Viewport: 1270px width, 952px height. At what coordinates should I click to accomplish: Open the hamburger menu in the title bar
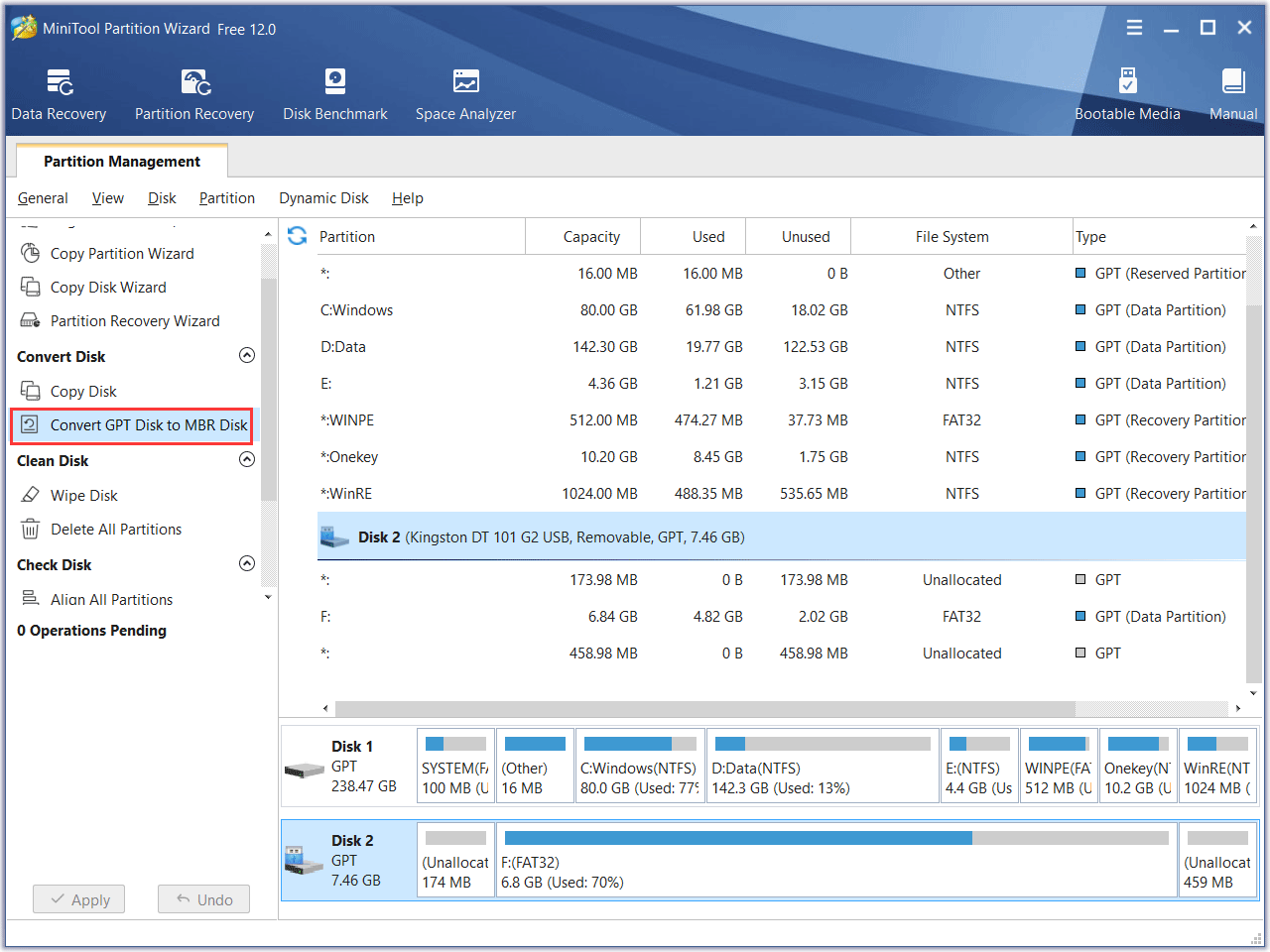tap(1134, 28)
